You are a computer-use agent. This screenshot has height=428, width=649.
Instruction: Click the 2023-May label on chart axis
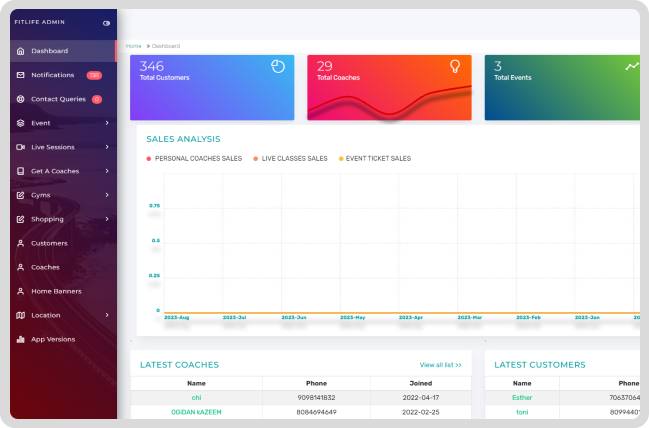(353, 317)
